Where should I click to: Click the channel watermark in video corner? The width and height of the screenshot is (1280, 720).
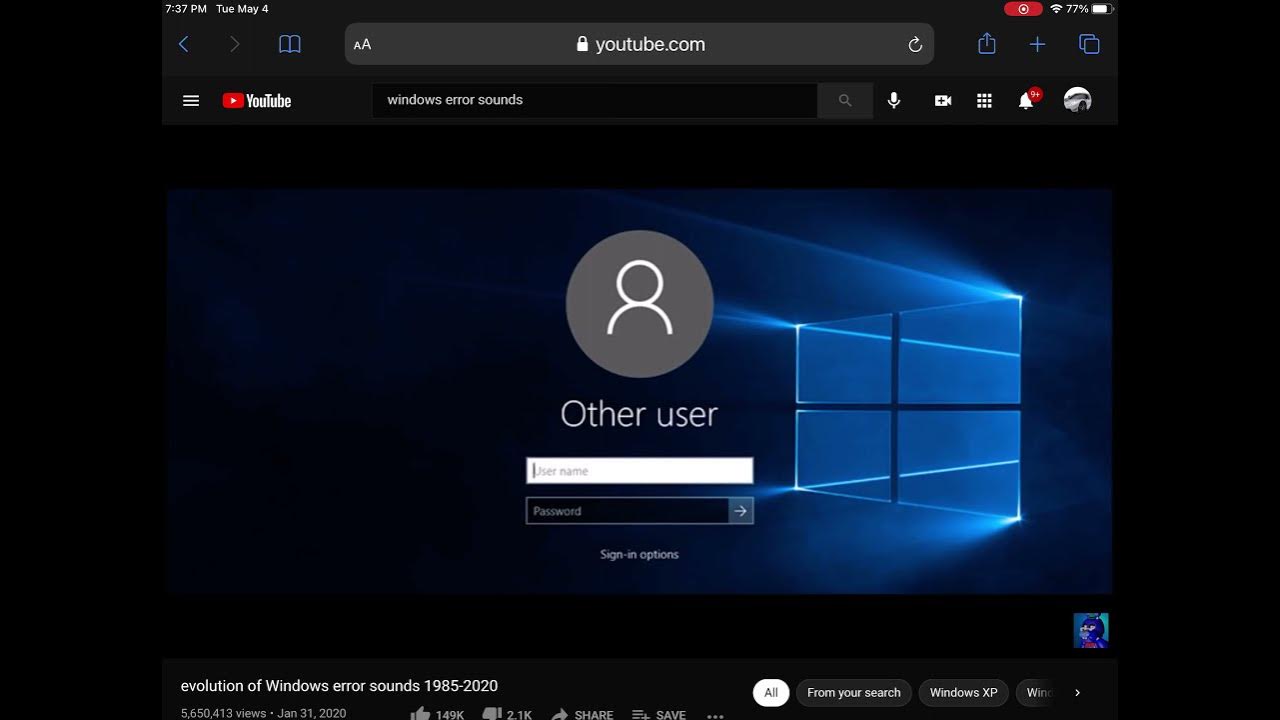(1091, 631)
